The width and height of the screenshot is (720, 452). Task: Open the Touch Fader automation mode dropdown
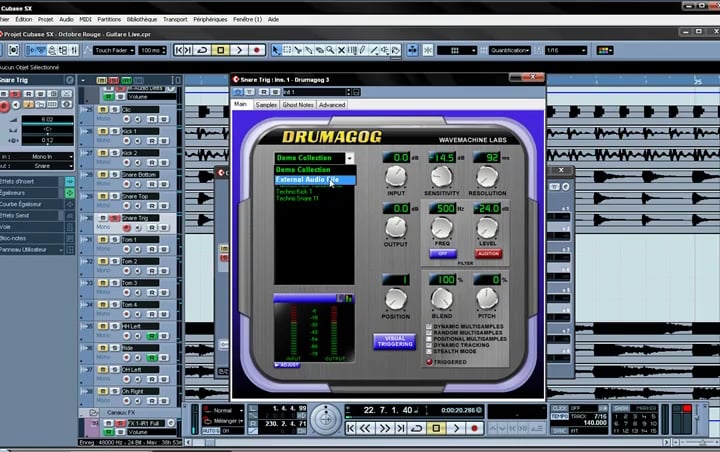(x=114, y=50)
